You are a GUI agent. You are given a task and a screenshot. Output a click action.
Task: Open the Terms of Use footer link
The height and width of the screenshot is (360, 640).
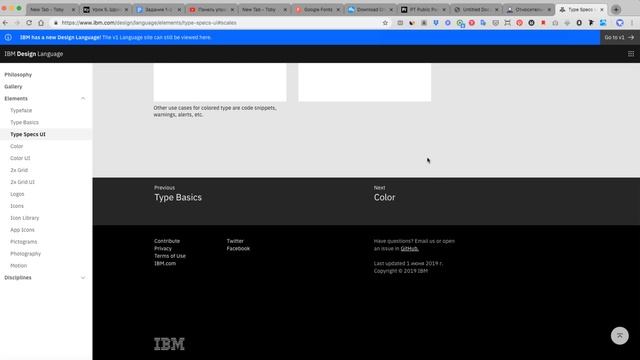pos(170,256)
